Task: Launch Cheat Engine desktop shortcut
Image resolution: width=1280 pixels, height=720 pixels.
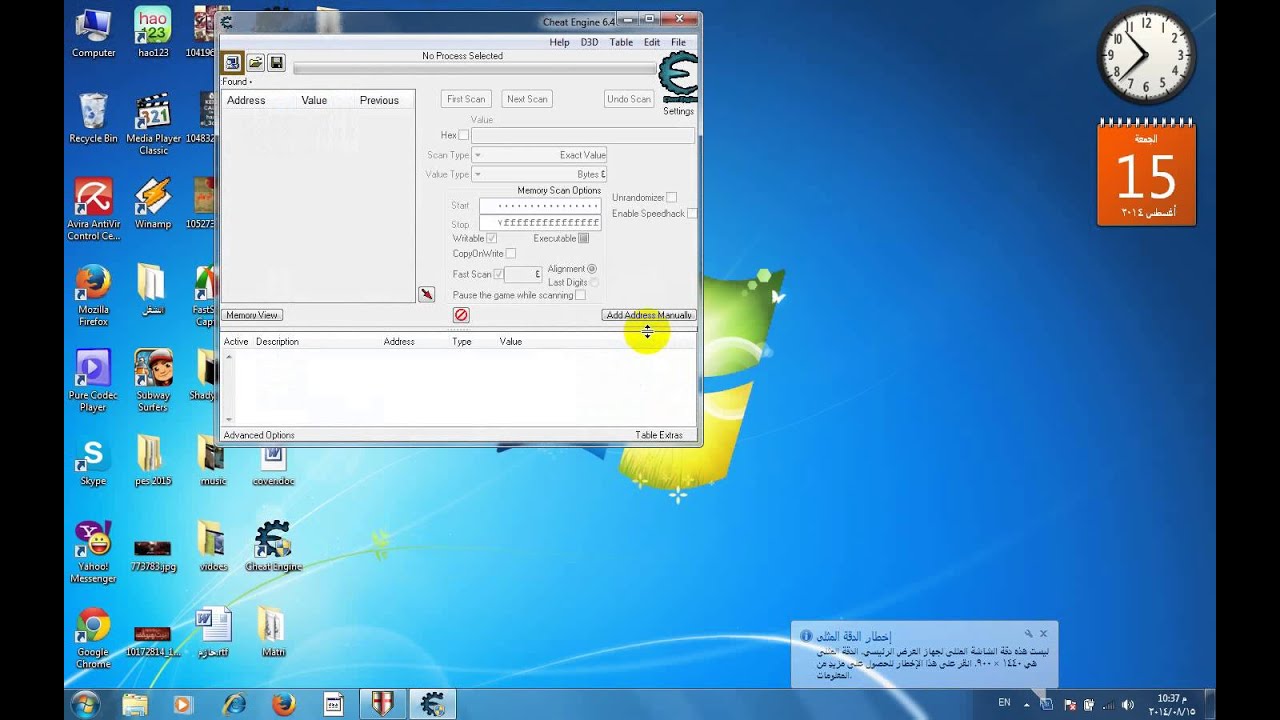Action: [273, 546]
